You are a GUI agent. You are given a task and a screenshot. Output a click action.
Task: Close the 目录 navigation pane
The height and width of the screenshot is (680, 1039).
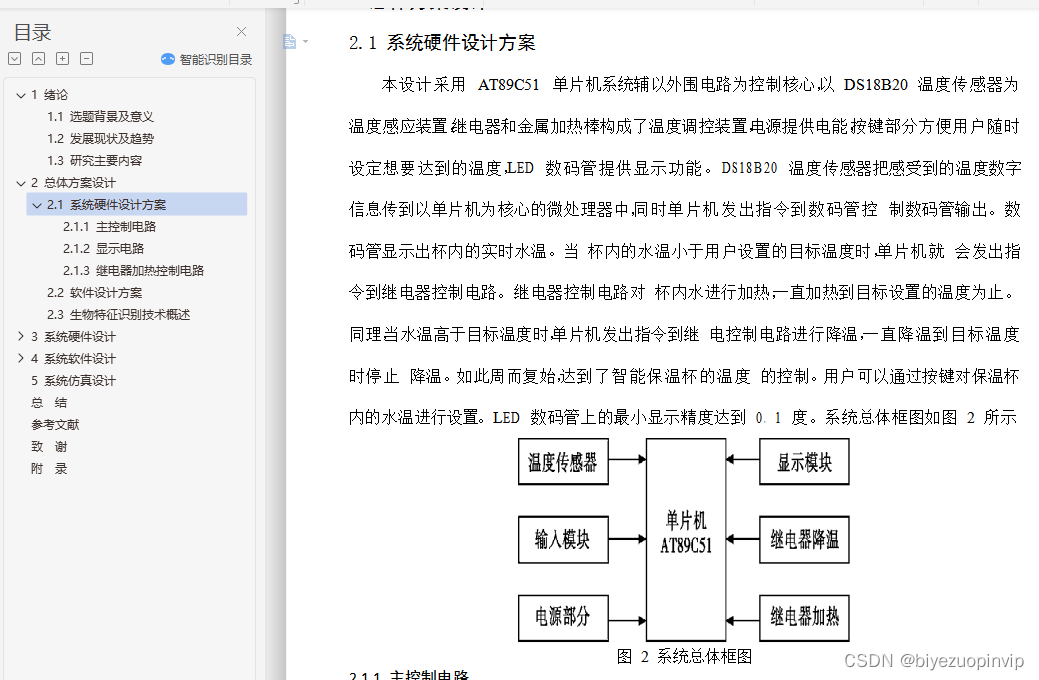(241, 32)
